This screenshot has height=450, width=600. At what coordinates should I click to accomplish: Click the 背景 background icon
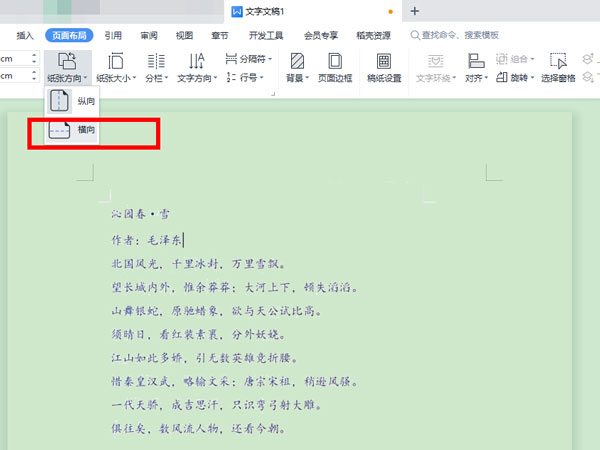coord(297,61)
